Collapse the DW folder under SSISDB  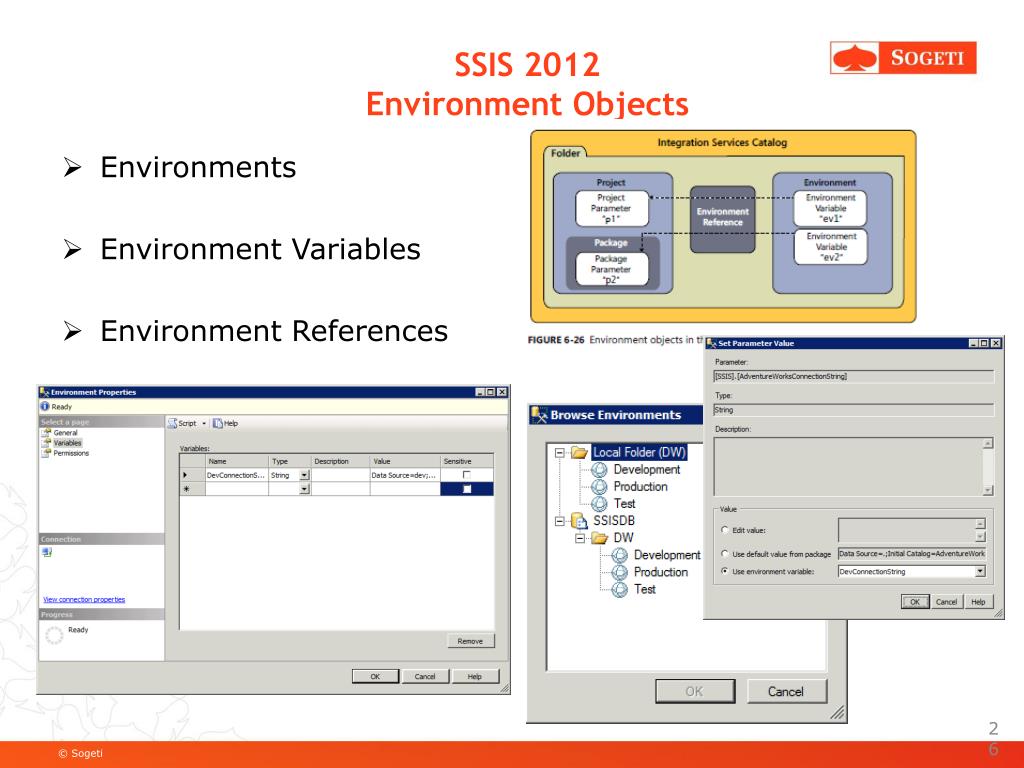pos(580,538)
